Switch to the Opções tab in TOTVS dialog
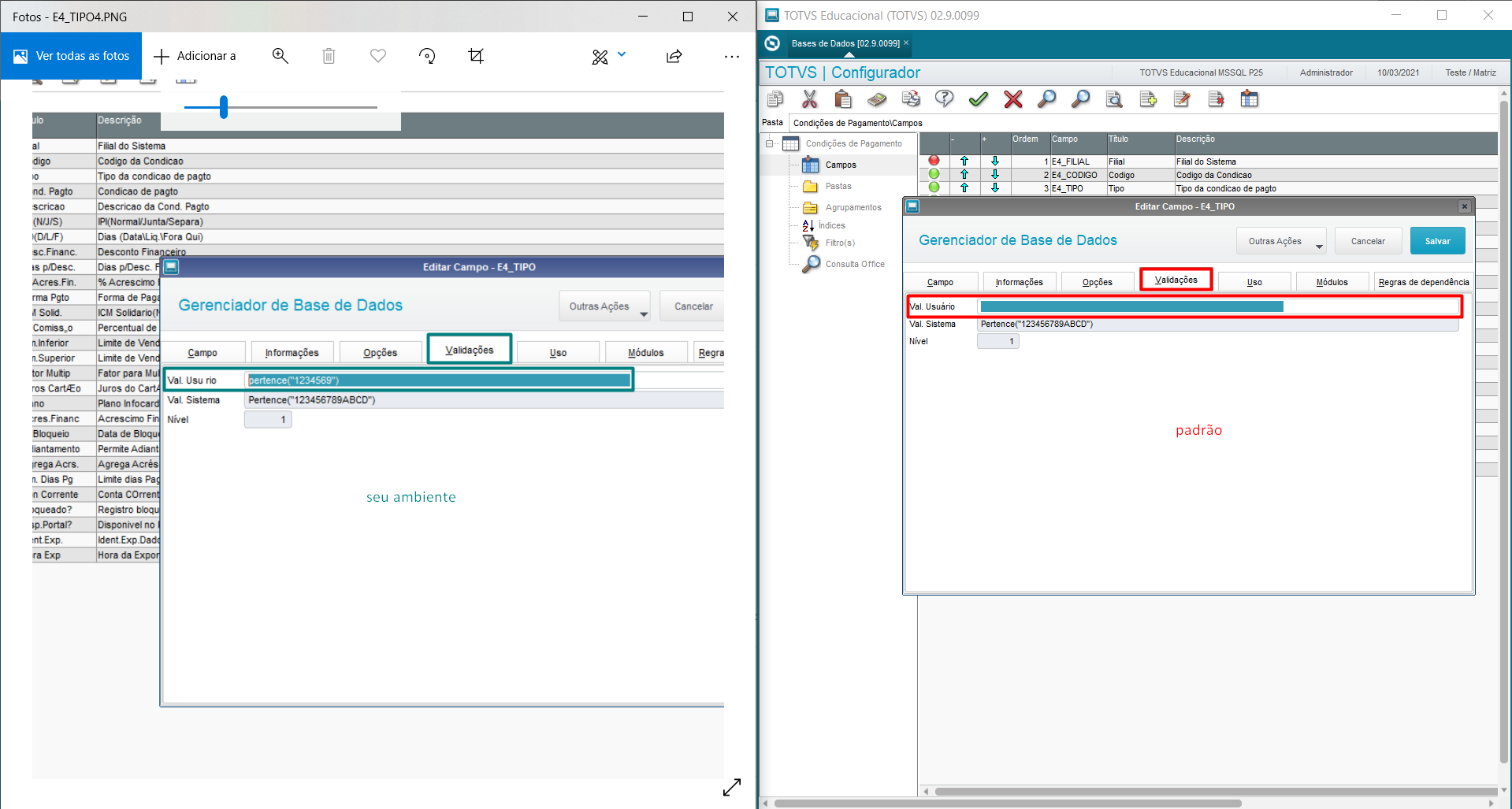The image size is (1512, 809). tap(1097, 282)
